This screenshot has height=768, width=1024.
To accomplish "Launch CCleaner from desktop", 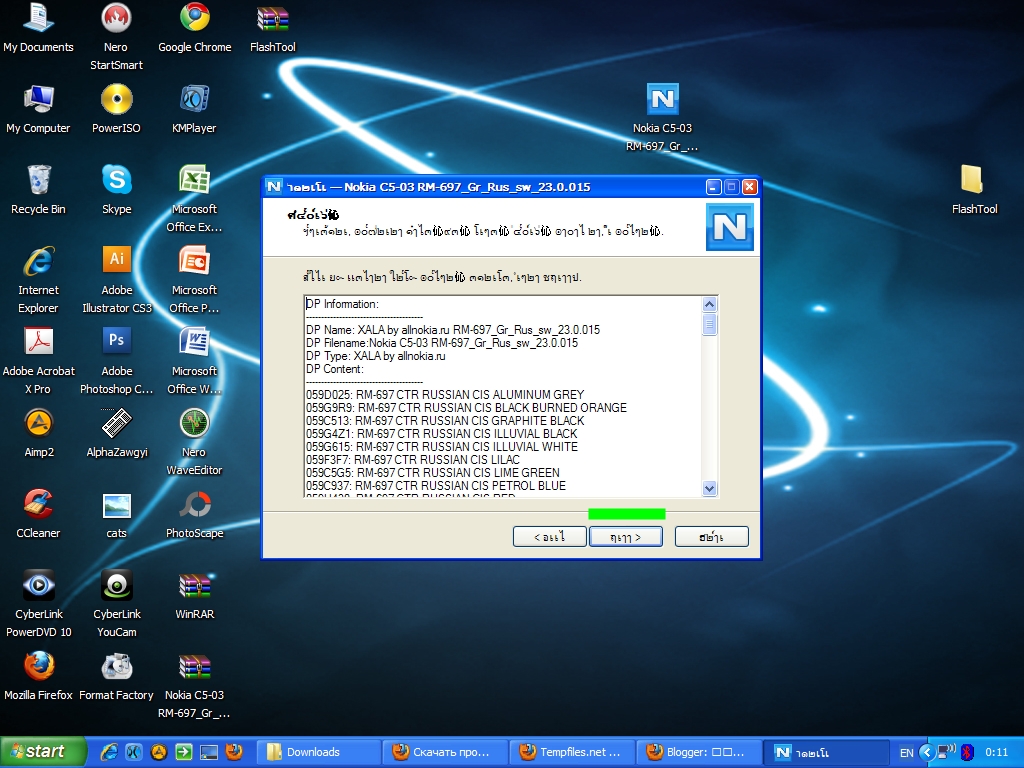I will point(38,514).
